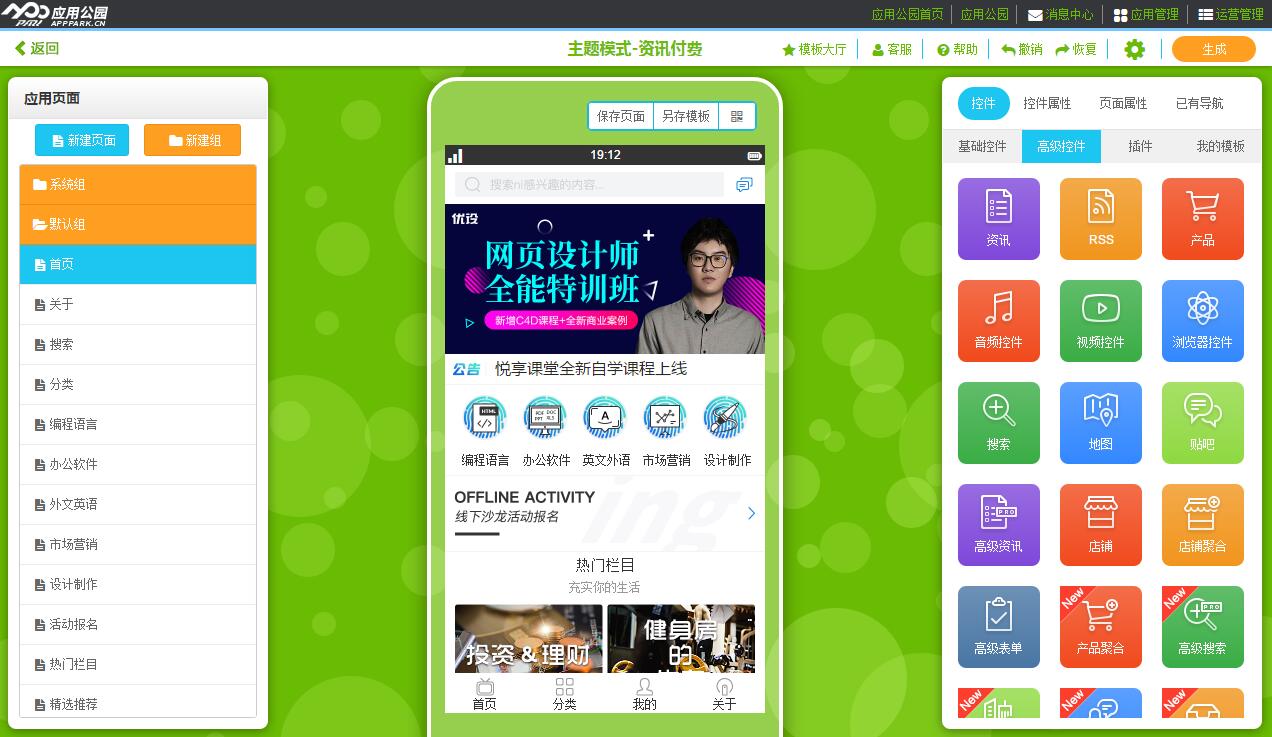Open the settings gear in the top toolbar
Screen dimensions: 1272x737
pyautogui.click(x=1135, y=49)
